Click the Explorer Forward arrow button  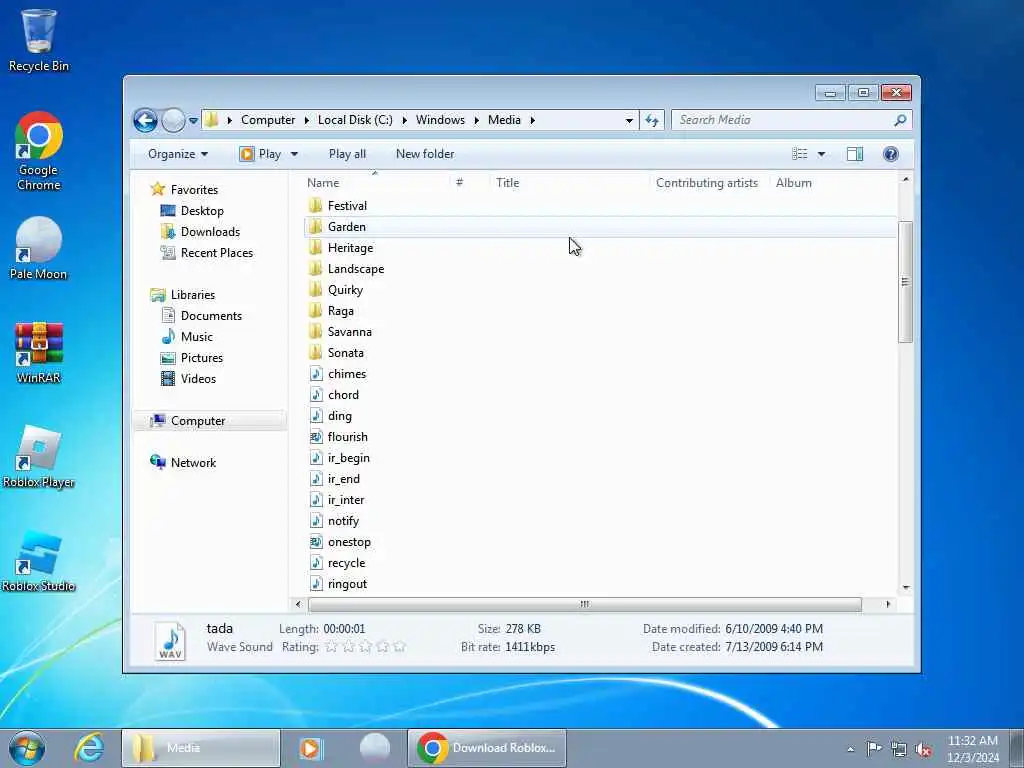[x=173, y=120]
